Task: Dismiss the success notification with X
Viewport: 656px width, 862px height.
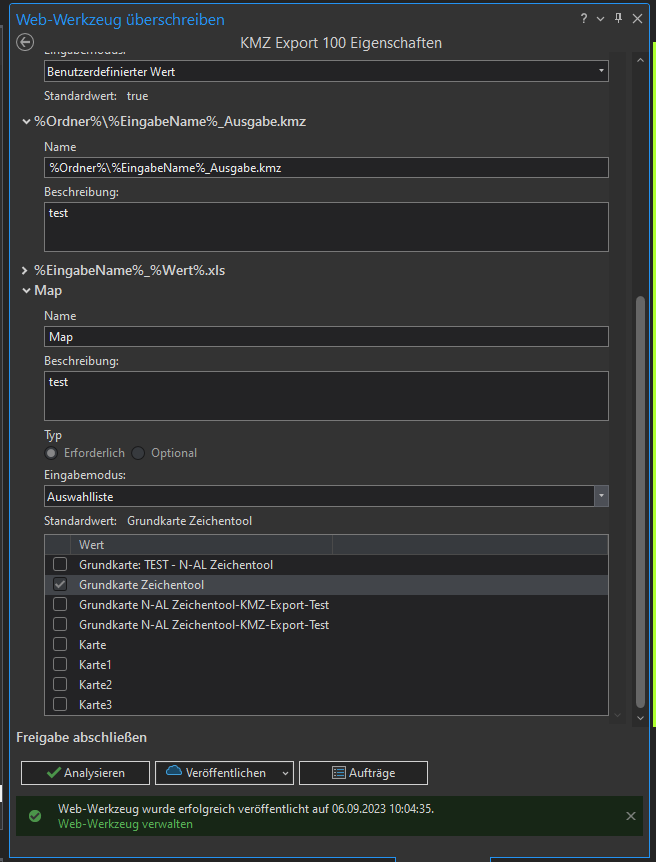Action: [631, 816]
